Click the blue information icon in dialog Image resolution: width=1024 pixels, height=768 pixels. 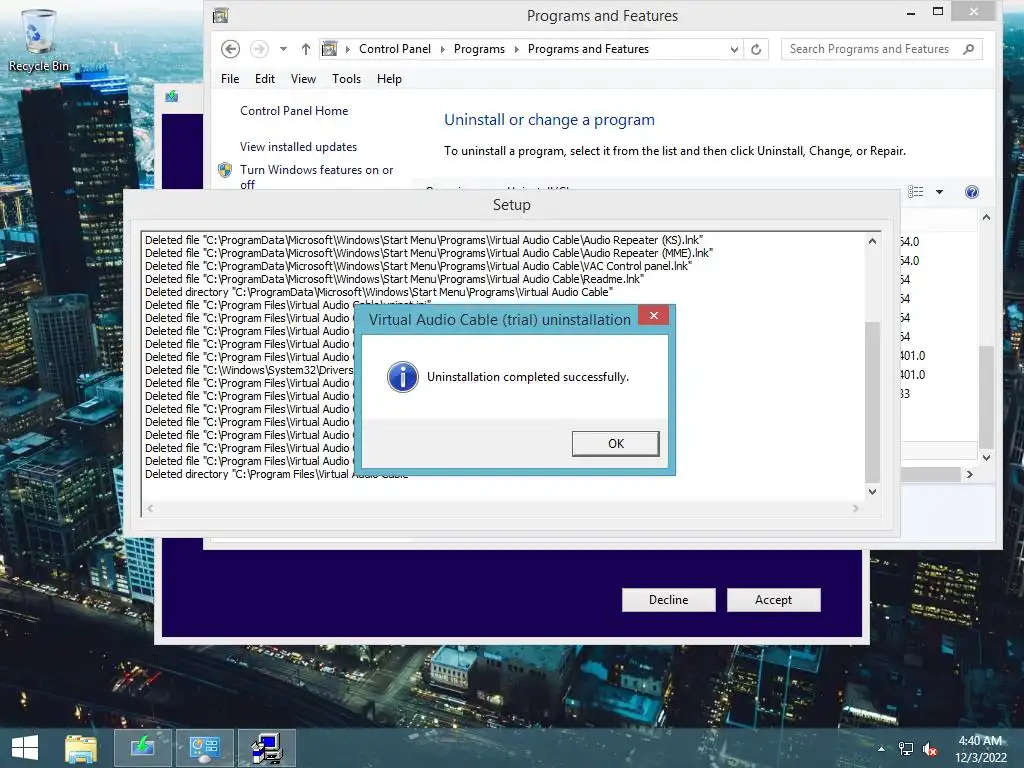pos(402,377)
